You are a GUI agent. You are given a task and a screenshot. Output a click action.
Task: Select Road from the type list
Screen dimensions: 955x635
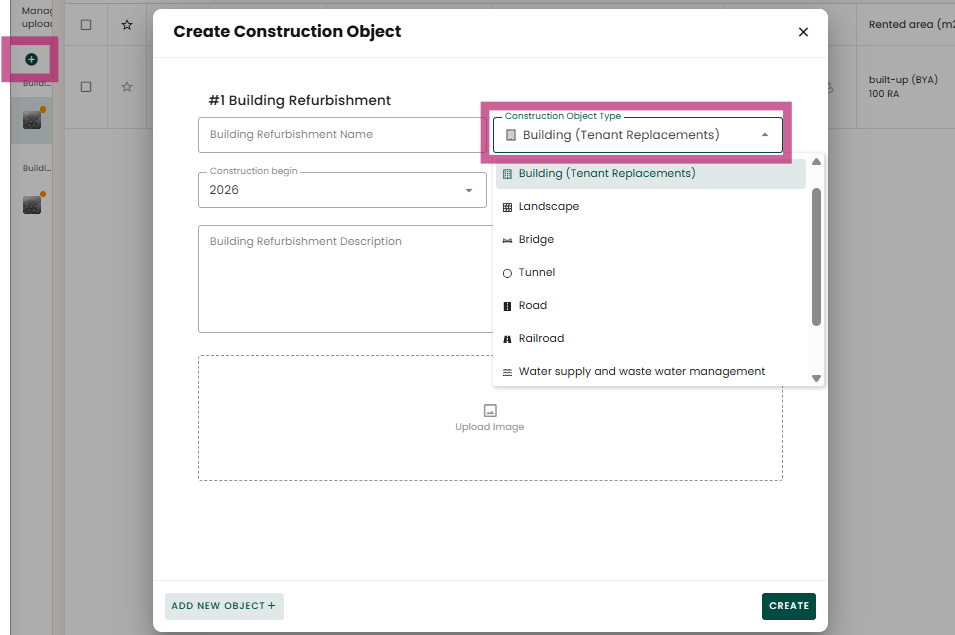[532, 306]
